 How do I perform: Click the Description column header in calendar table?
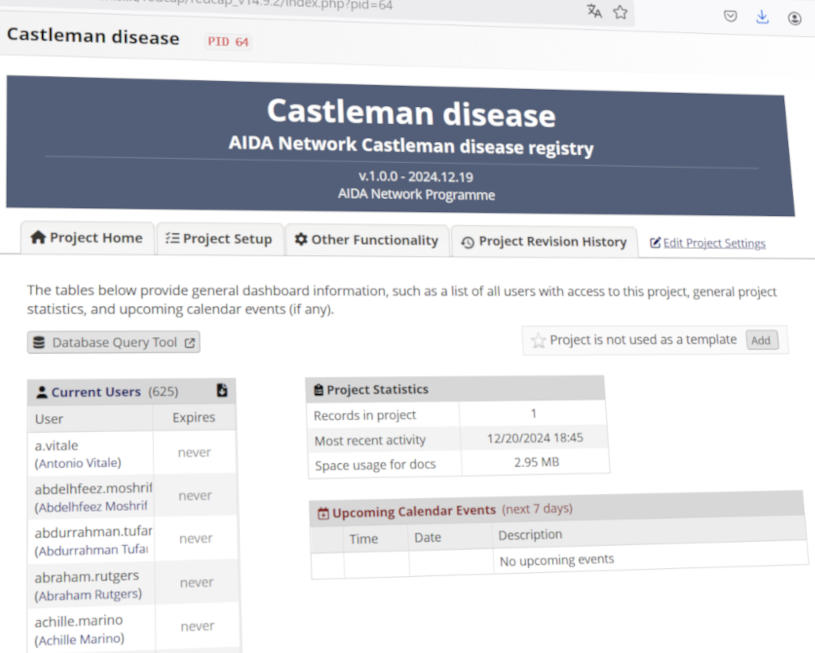(x=530, y=535)
